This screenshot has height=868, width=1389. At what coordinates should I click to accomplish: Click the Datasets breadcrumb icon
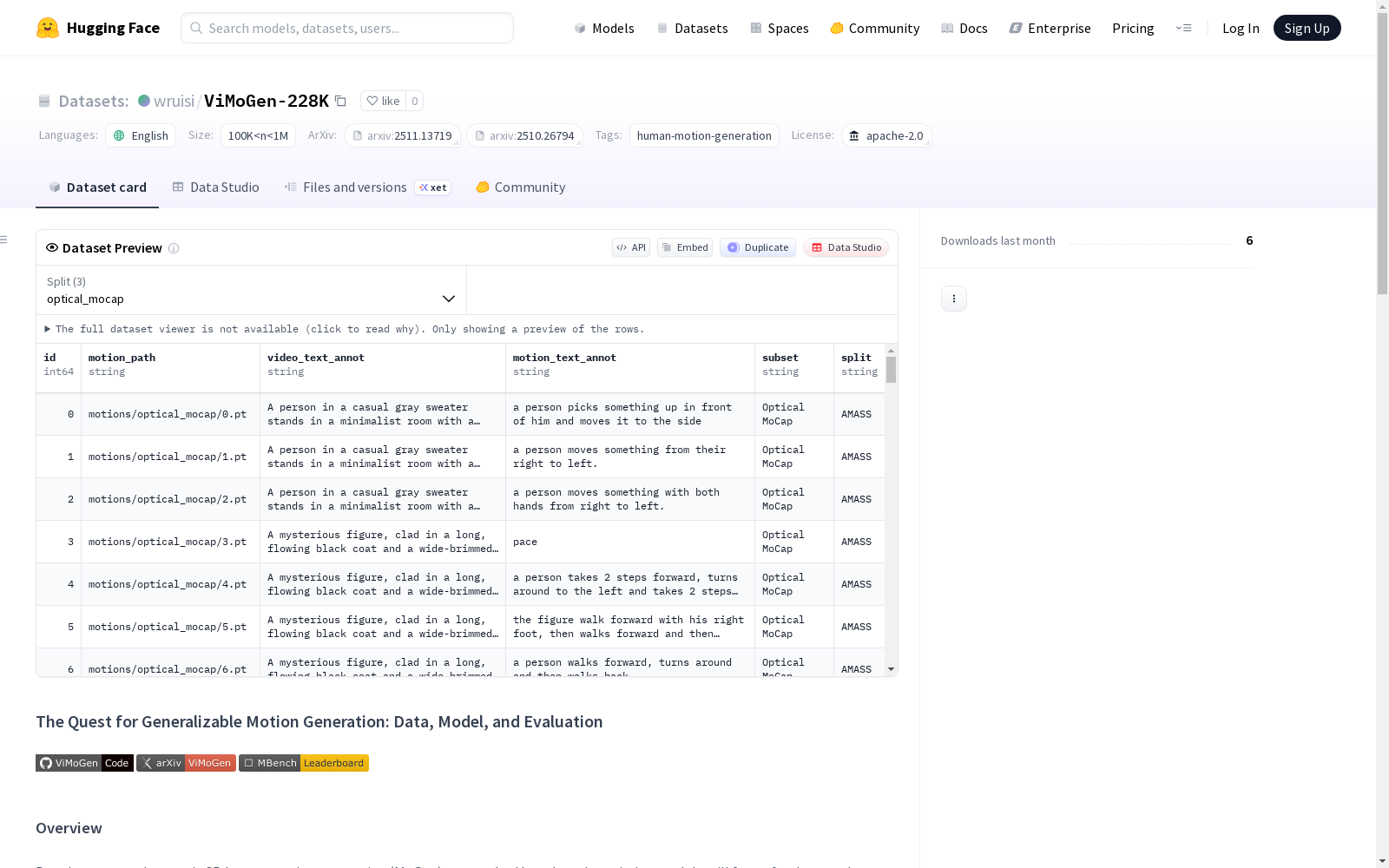tap(44, 101)
